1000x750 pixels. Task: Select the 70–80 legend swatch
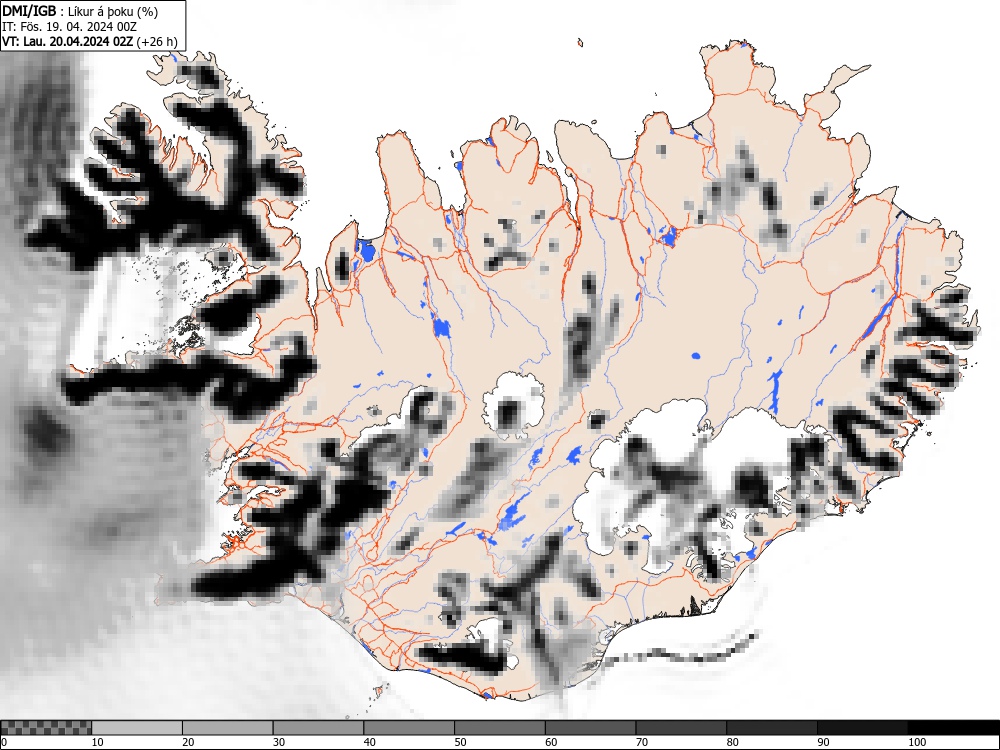tap(681, 728)
